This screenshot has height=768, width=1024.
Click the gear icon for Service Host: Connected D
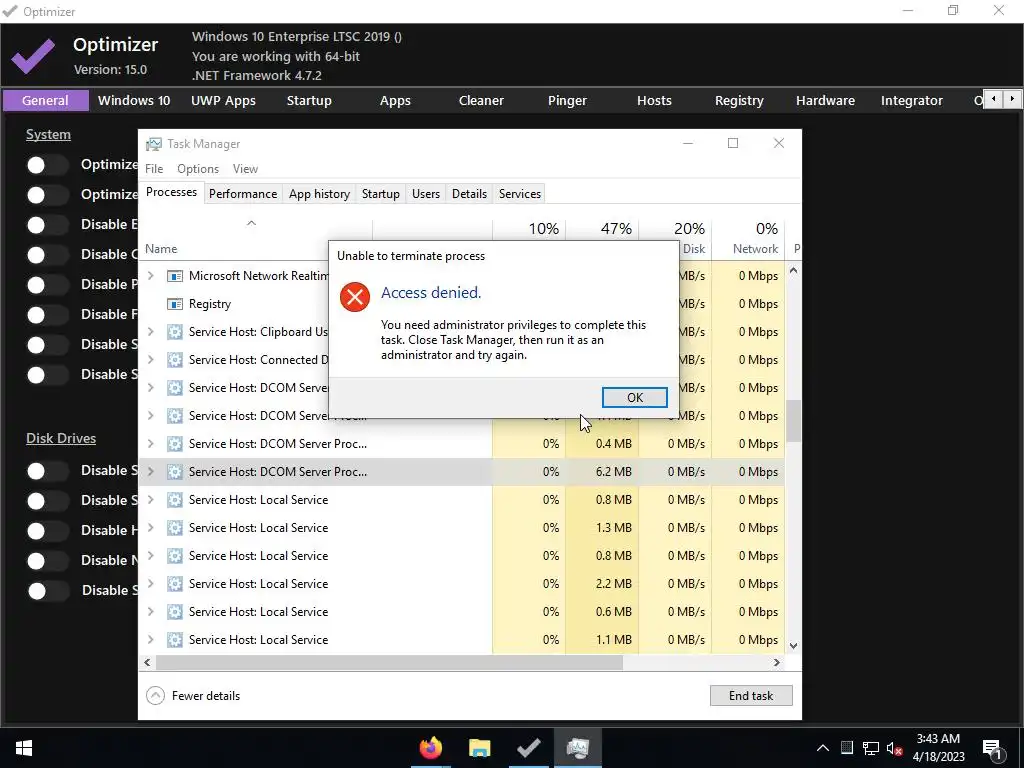click(x=174, y=360)
